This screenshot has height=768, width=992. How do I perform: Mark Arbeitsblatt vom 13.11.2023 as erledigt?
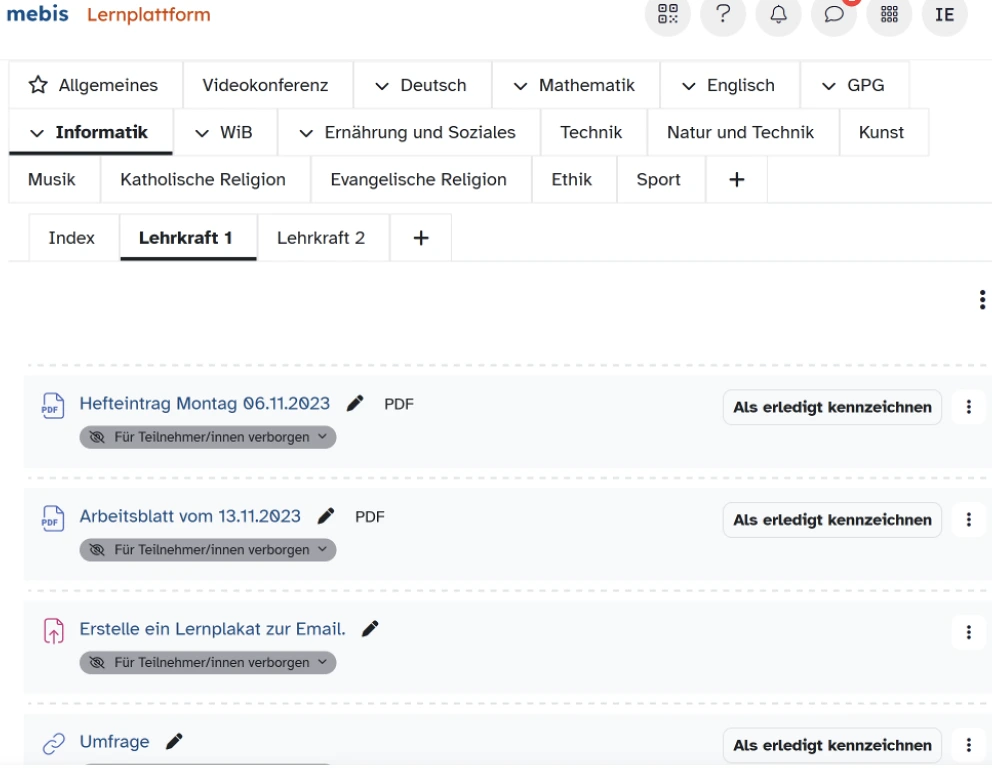(832, 520)
